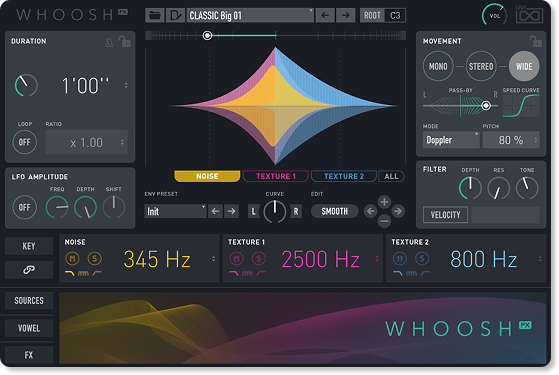Open the FX page

[29, 355]
